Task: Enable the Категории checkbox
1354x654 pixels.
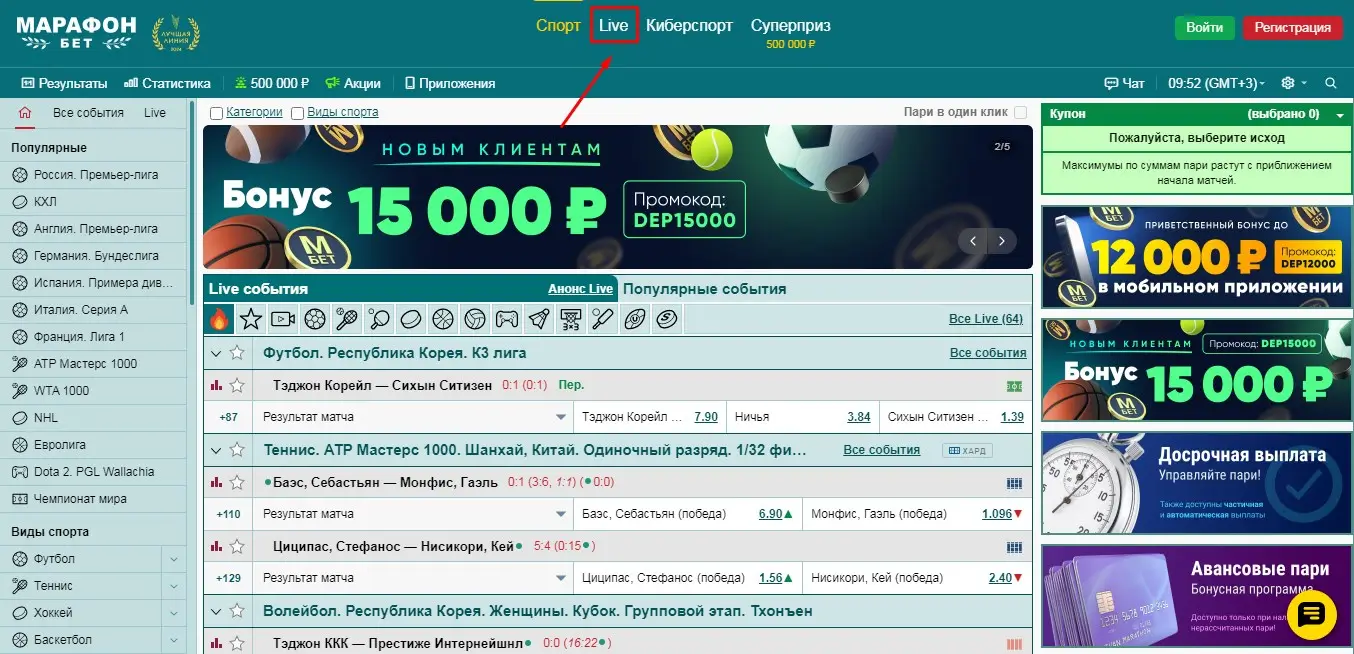Action: 216,113
